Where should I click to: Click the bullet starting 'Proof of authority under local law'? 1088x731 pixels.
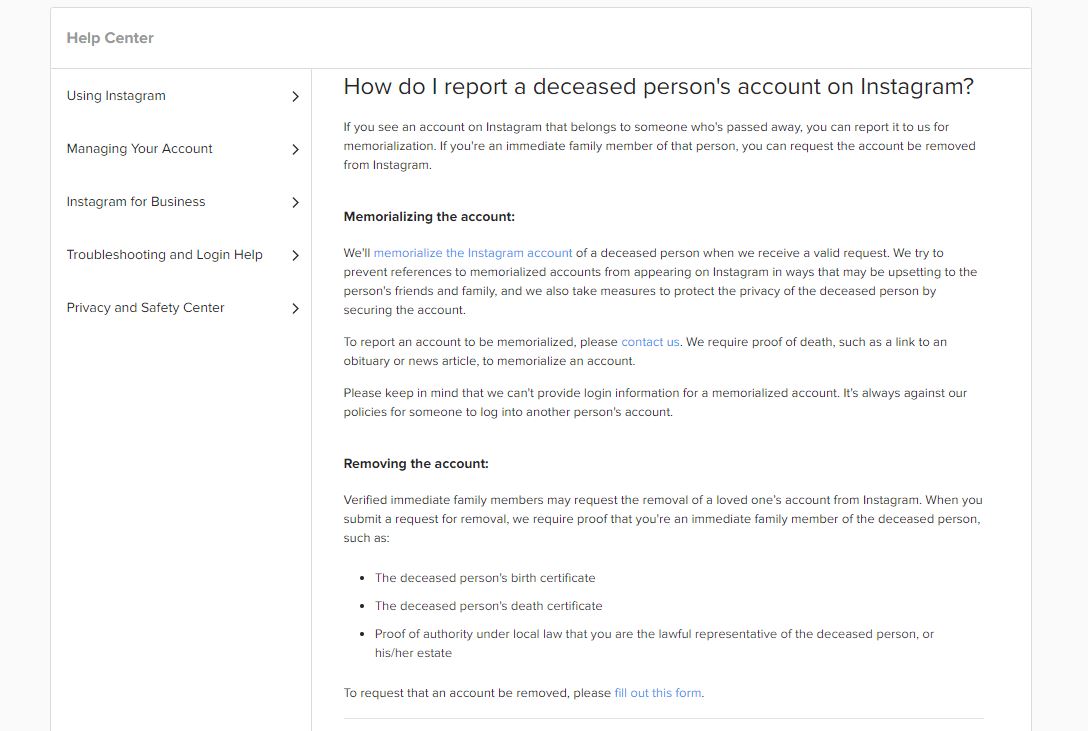(654, 643)
